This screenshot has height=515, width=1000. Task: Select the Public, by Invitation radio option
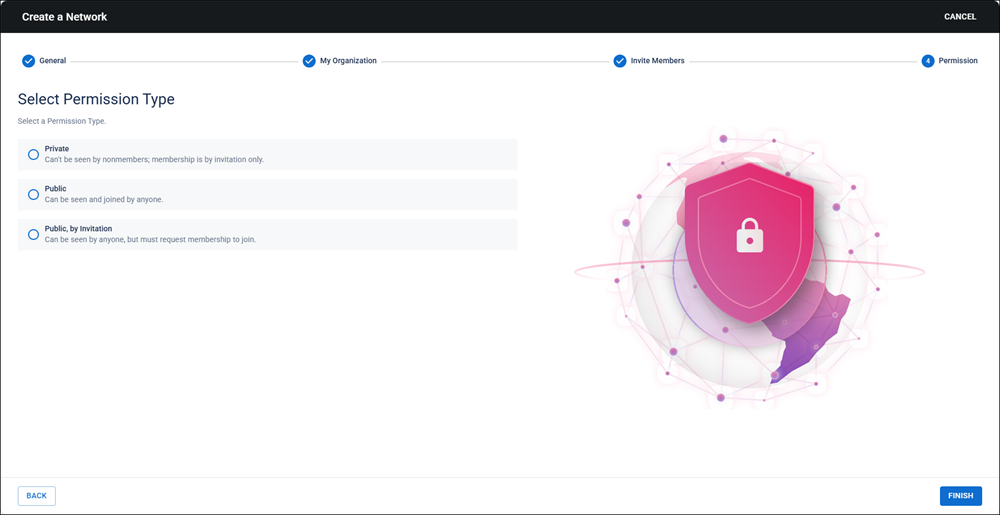point(33,235)
